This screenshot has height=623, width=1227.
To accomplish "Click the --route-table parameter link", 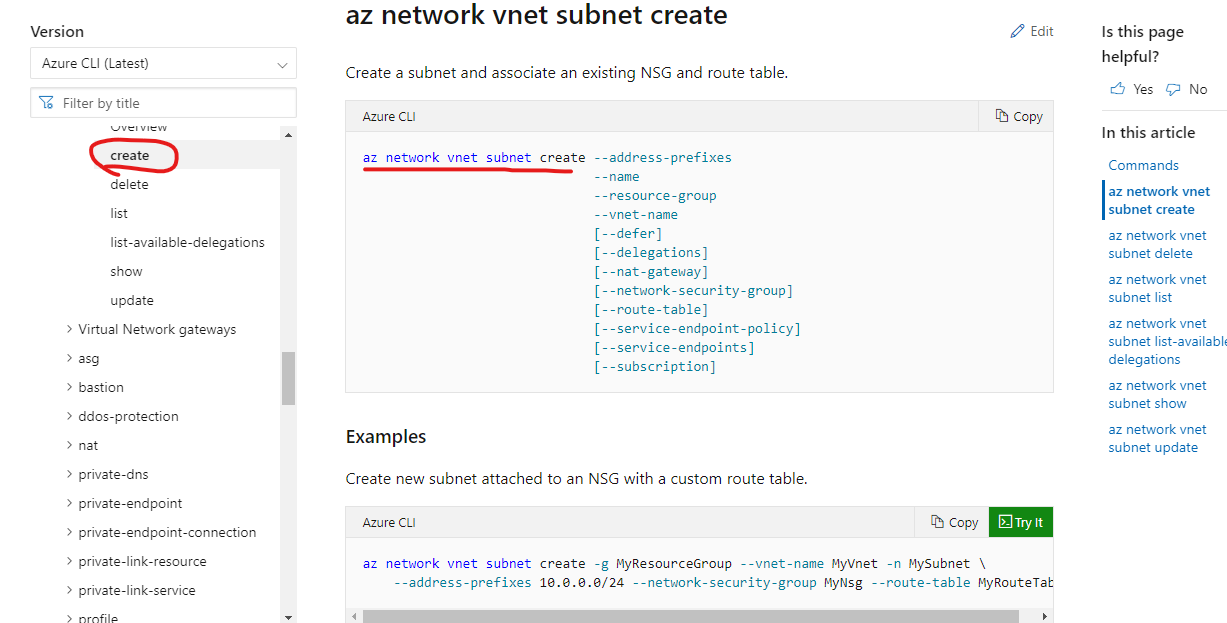I will pos(651,309).
